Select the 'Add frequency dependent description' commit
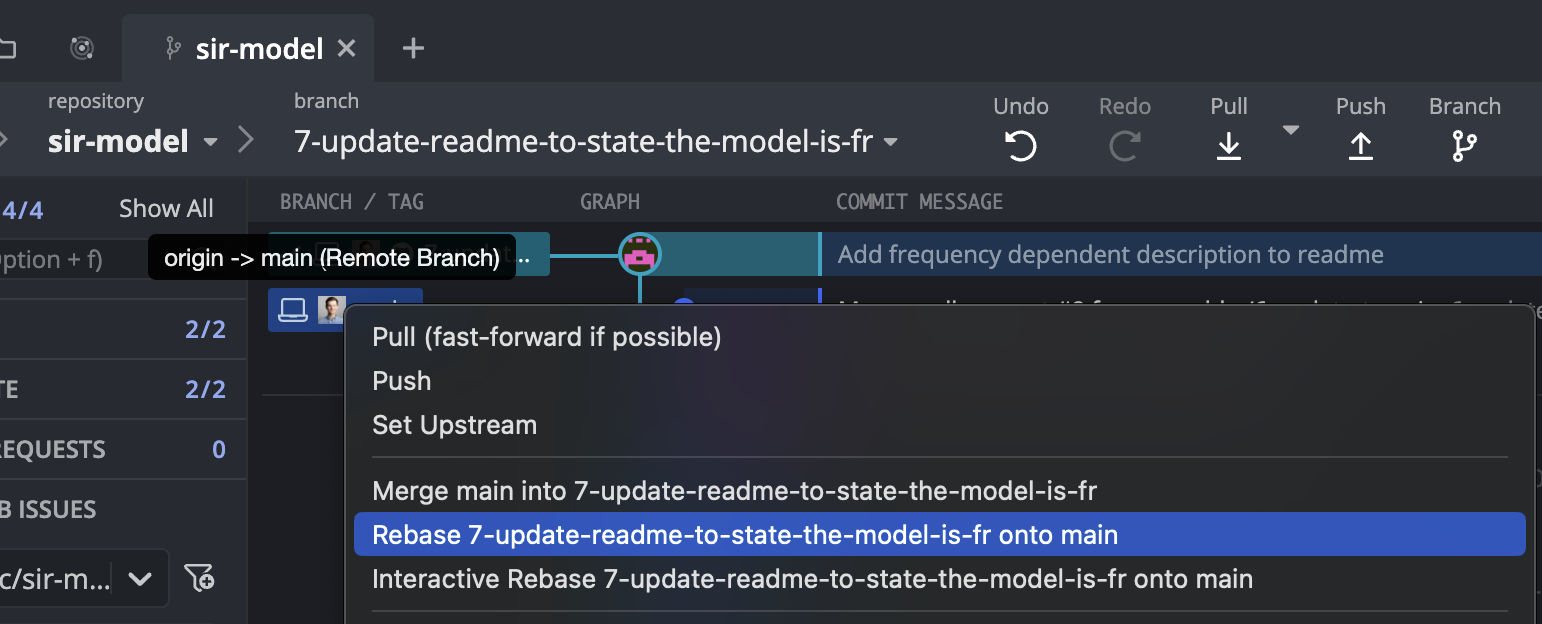This screenshot has height=624, width=1542. (x=1110, y=255)
